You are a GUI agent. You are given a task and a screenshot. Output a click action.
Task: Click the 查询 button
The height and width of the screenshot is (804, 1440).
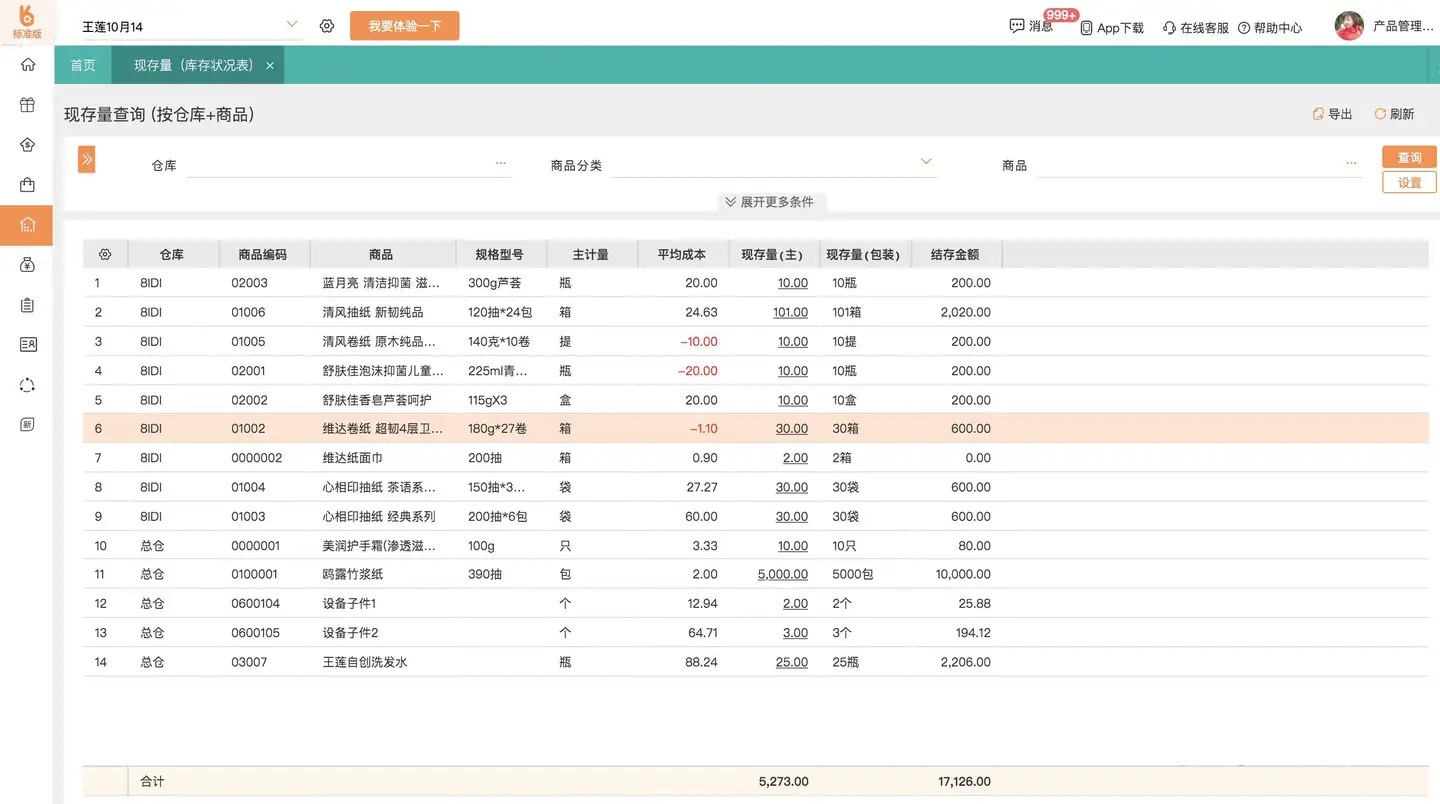[1409, 157]
